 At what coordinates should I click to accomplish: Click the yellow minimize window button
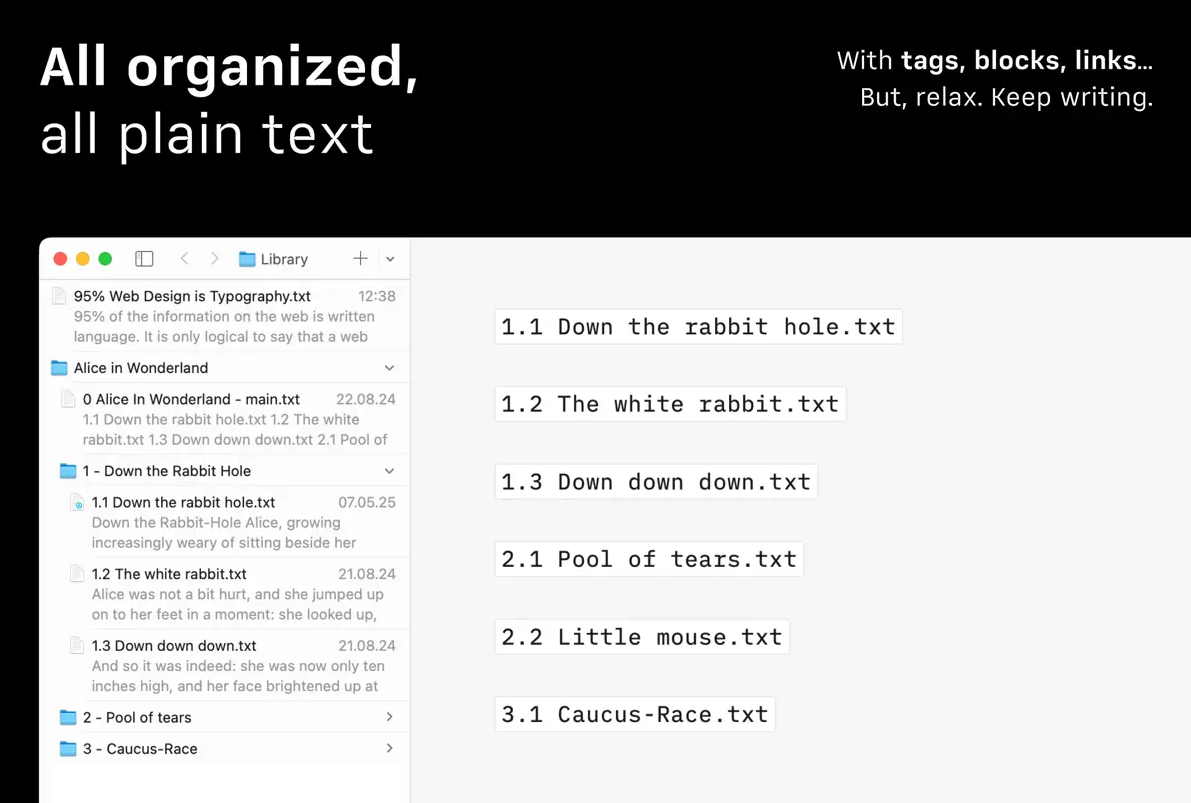(x=83, y=259)
